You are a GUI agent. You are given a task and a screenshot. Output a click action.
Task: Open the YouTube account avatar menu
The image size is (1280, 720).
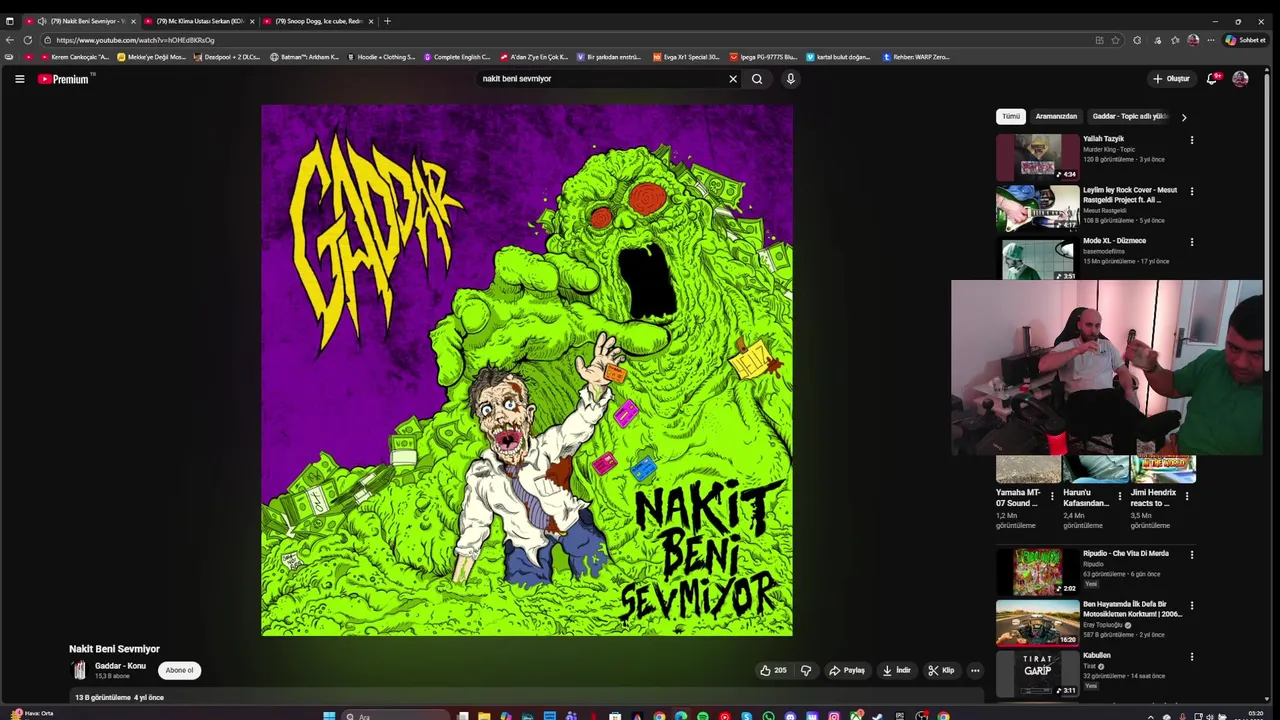tap(1241, 79)
